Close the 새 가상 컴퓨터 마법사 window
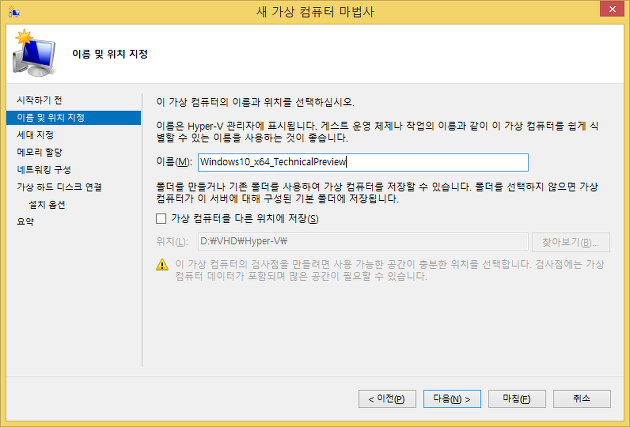This screenshot has width=630, height=427. pos(612,9)
